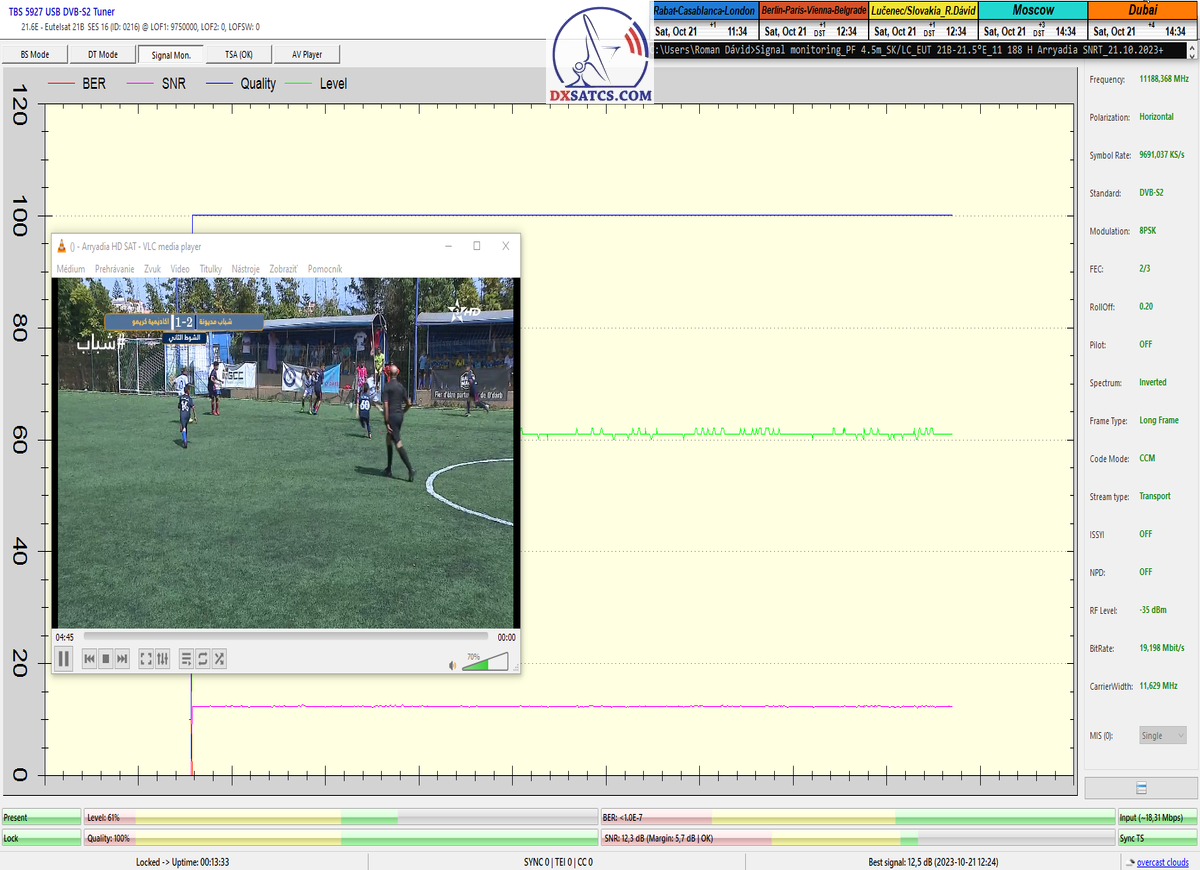Switch to the AV Player tab
1200x870 pixels.
(x=307, y=55)
